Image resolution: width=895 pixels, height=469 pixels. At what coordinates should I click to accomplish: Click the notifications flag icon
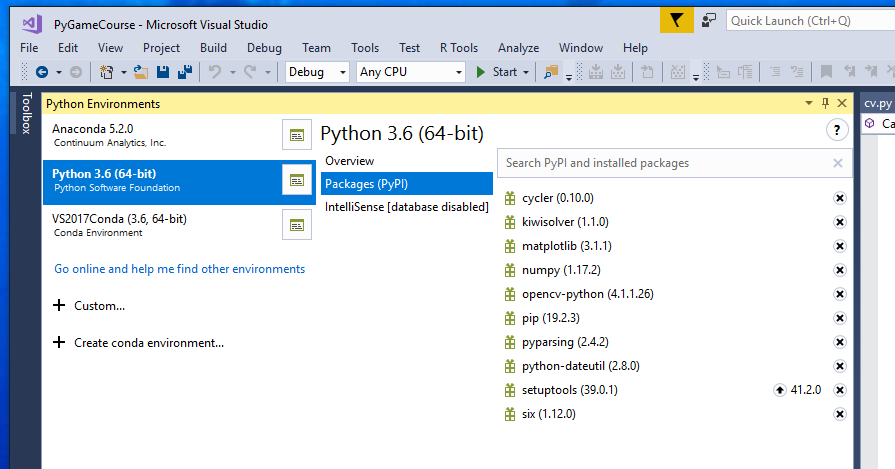(676, 21)
